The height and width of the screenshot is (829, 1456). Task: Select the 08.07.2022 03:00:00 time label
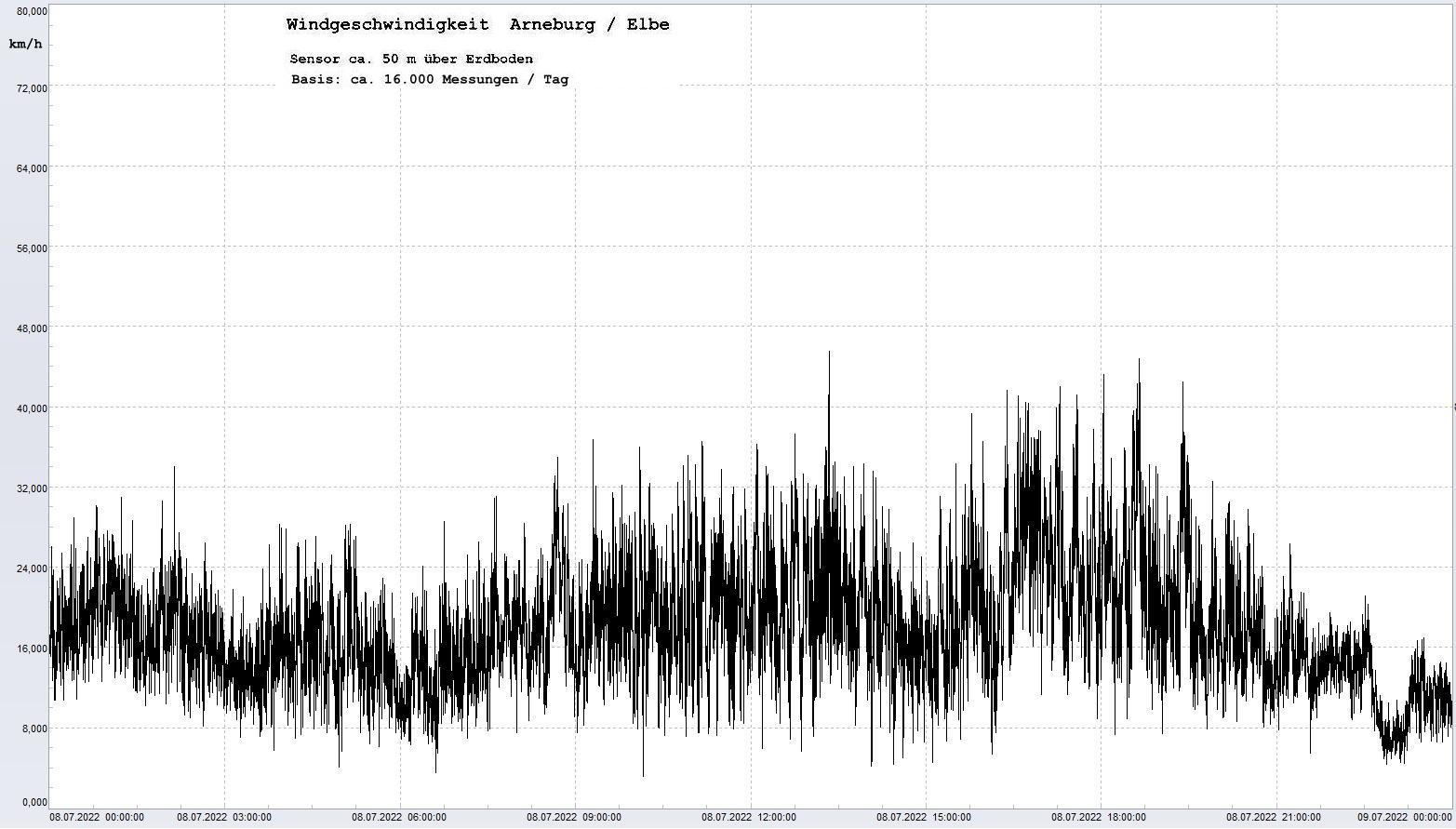pyautogui.click(x=224, y=818)
